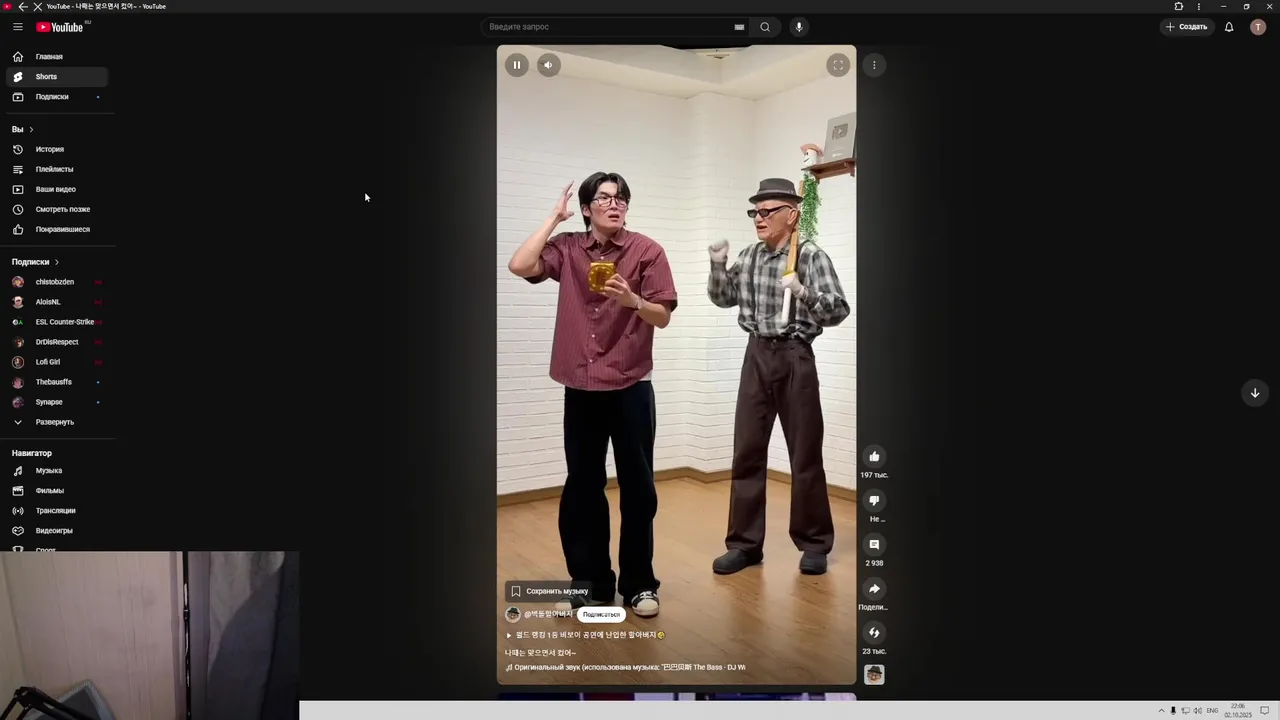Start voice search with microphone
Screen dimensions: 1280x720
(798, 27)
